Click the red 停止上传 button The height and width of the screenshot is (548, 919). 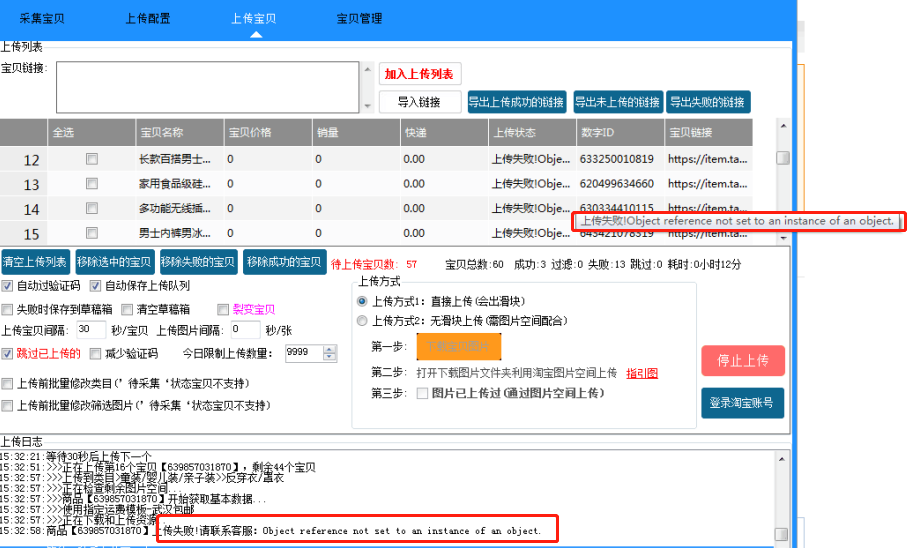click(743, 360)
